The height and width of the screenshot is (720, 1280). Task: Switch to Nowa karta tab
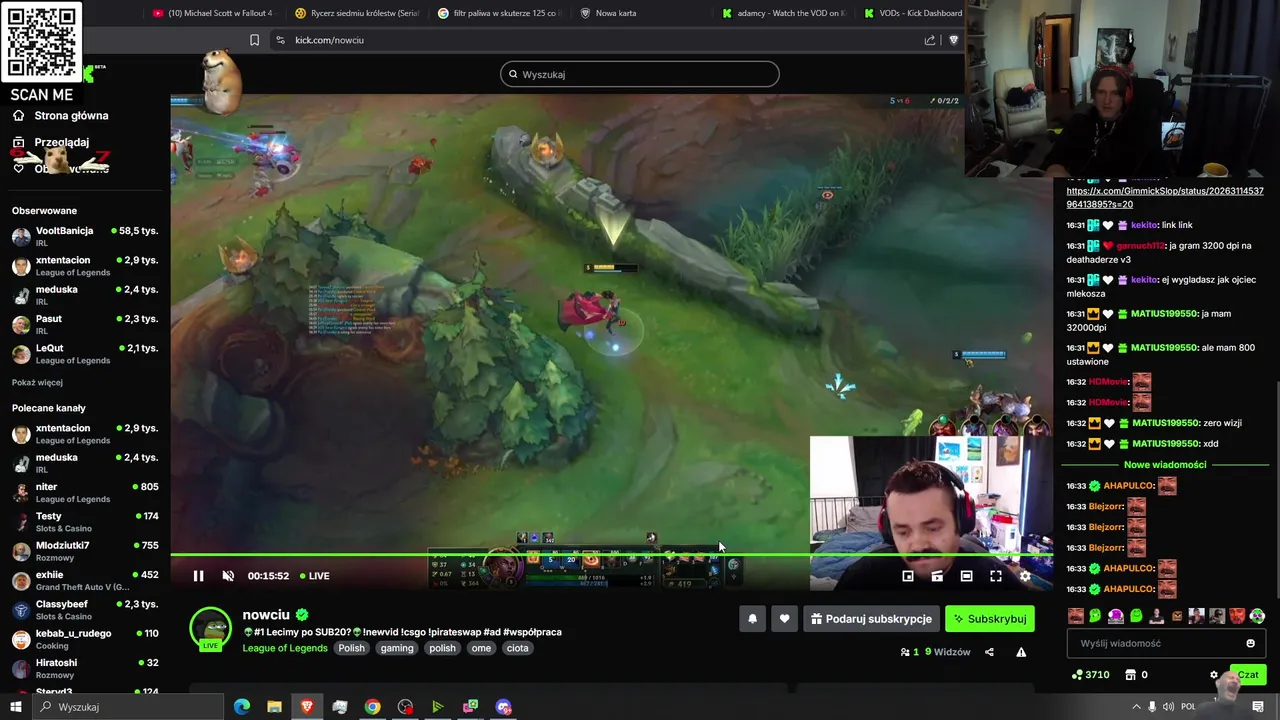click(610, 13)
